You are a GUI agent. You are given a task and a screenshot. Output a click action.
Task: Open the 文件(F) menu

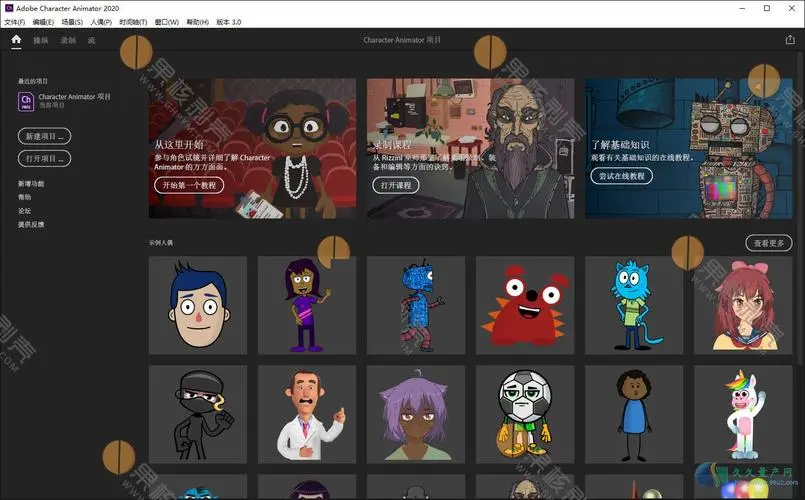tap(14, 22)
